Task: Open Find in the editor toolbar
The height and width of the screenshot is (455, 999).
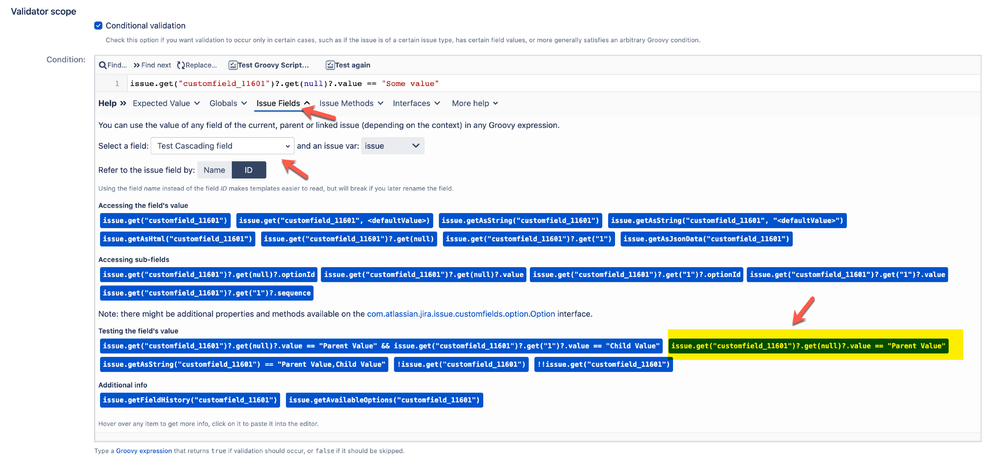Action: point(113,65)
